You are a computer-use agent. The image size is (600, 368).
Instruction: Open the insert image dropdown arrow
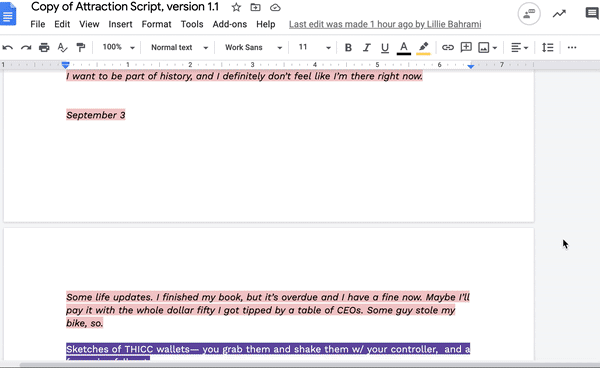(495, 48)
